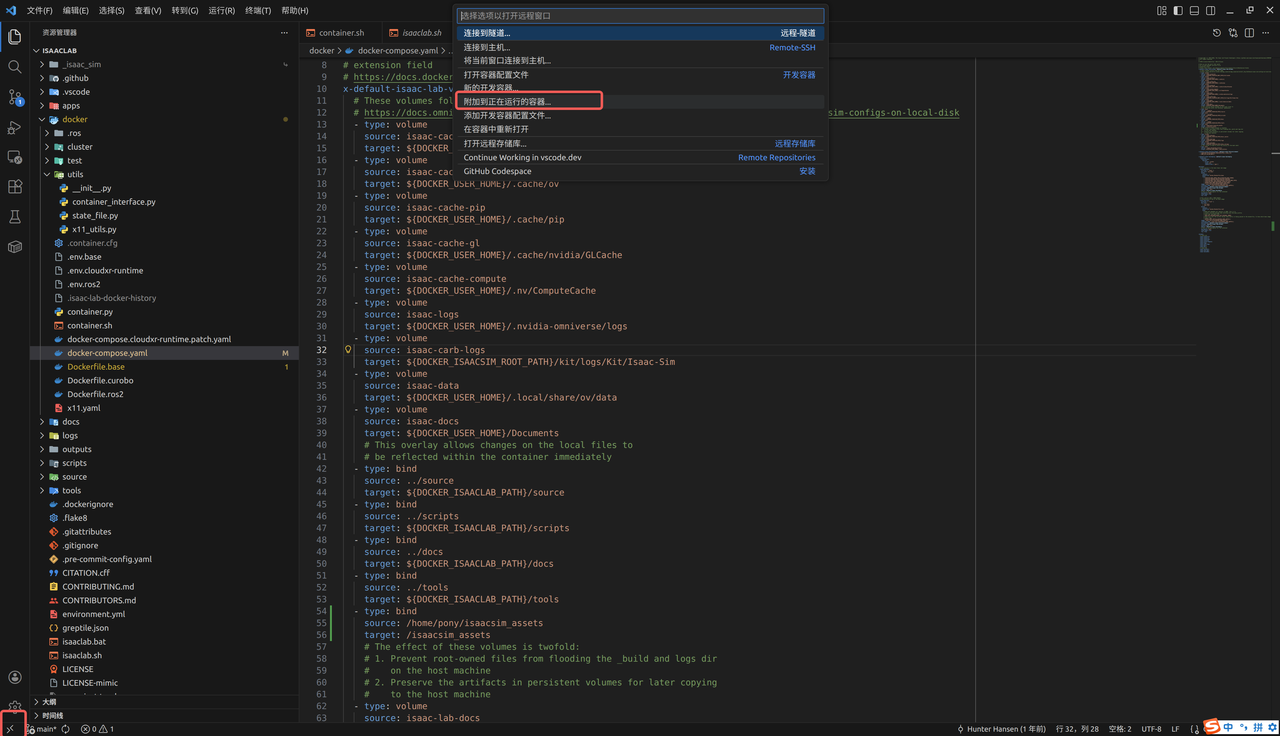Toggle the secondary sidebar visibility
The width and height of the screenshot is (1280, 736).
(x=1210, y=10)
